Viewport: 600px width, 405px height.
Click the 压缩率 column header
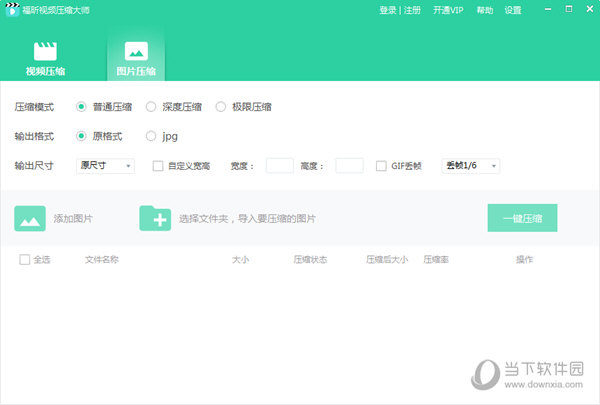(436, 260)
